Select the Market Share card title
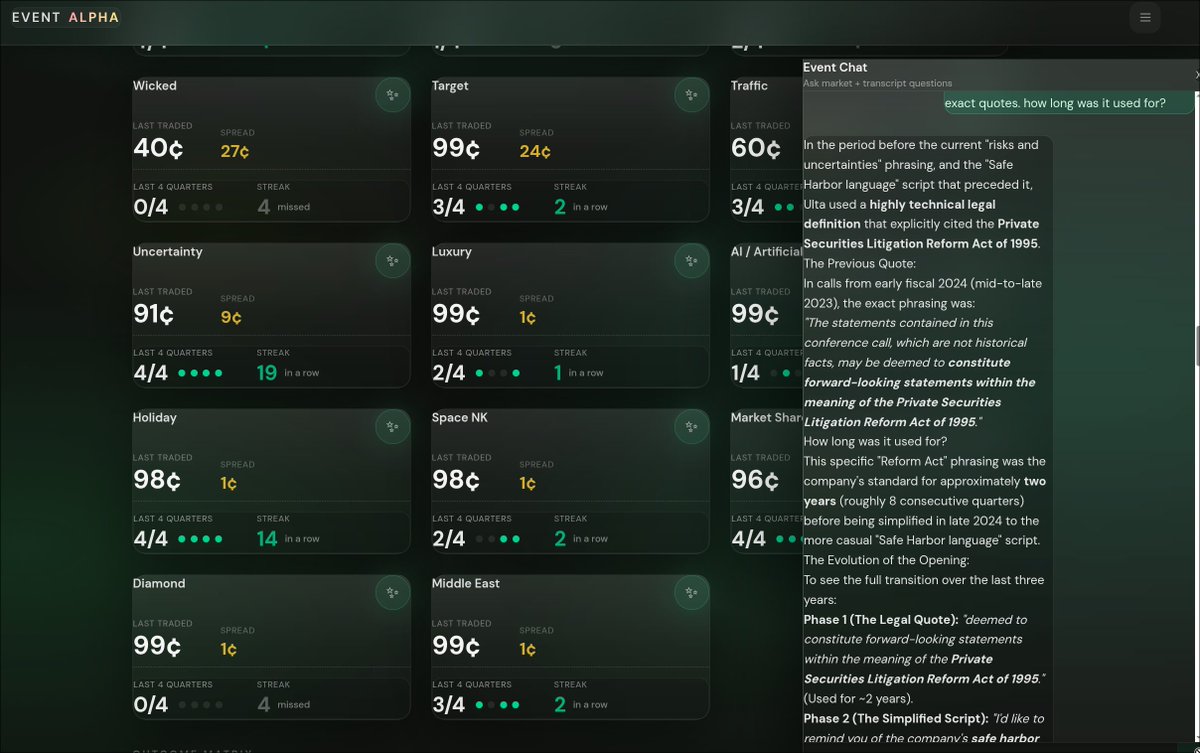The height and width of the screenshot is (753, 1200). tap(766, 418)
